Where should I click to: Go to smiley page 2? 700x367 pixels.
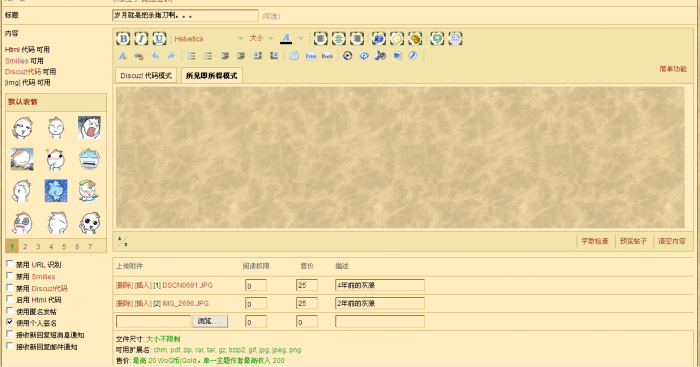(x=25, y=246)
